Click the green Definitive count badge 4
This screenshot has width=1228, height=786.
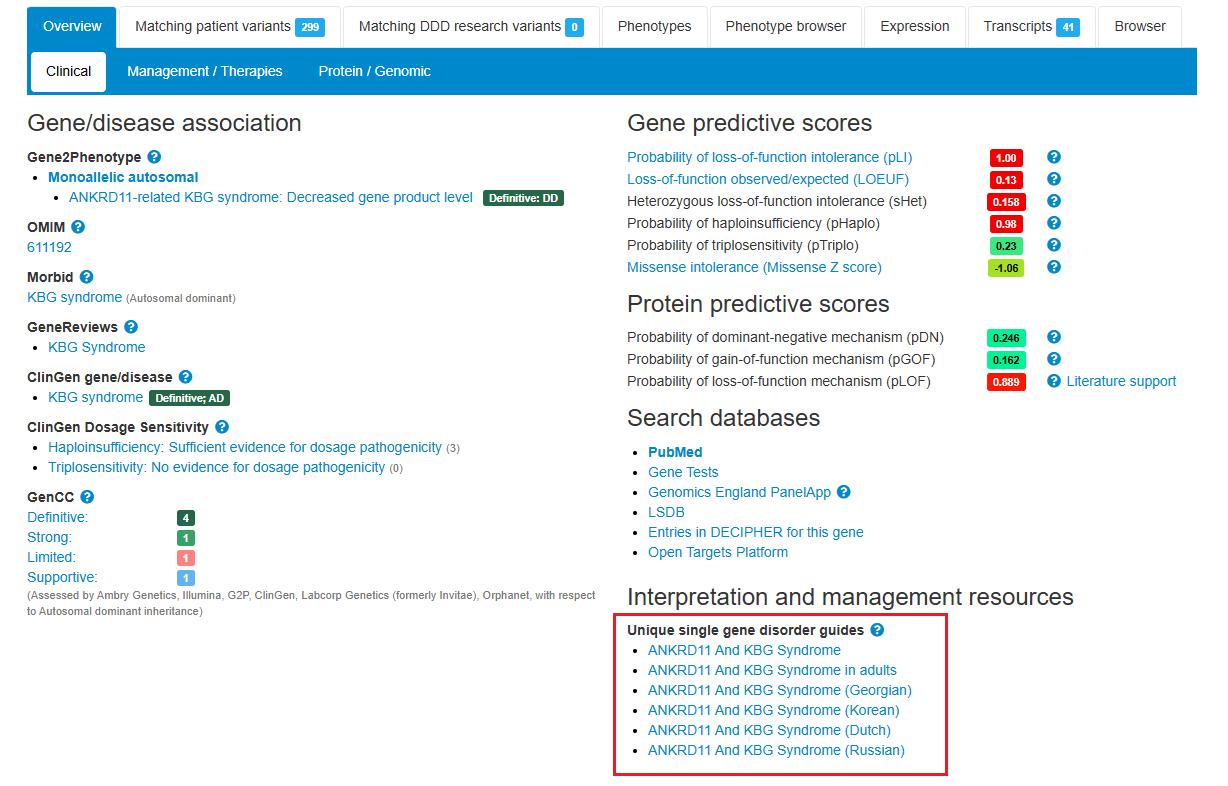pyautogui.click(x=185, y=518)
